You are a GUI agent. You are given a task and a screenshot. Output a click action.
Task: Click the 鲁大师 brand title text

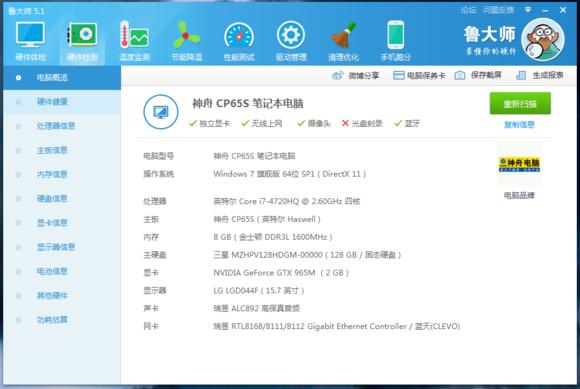click(x=489, y=34)
